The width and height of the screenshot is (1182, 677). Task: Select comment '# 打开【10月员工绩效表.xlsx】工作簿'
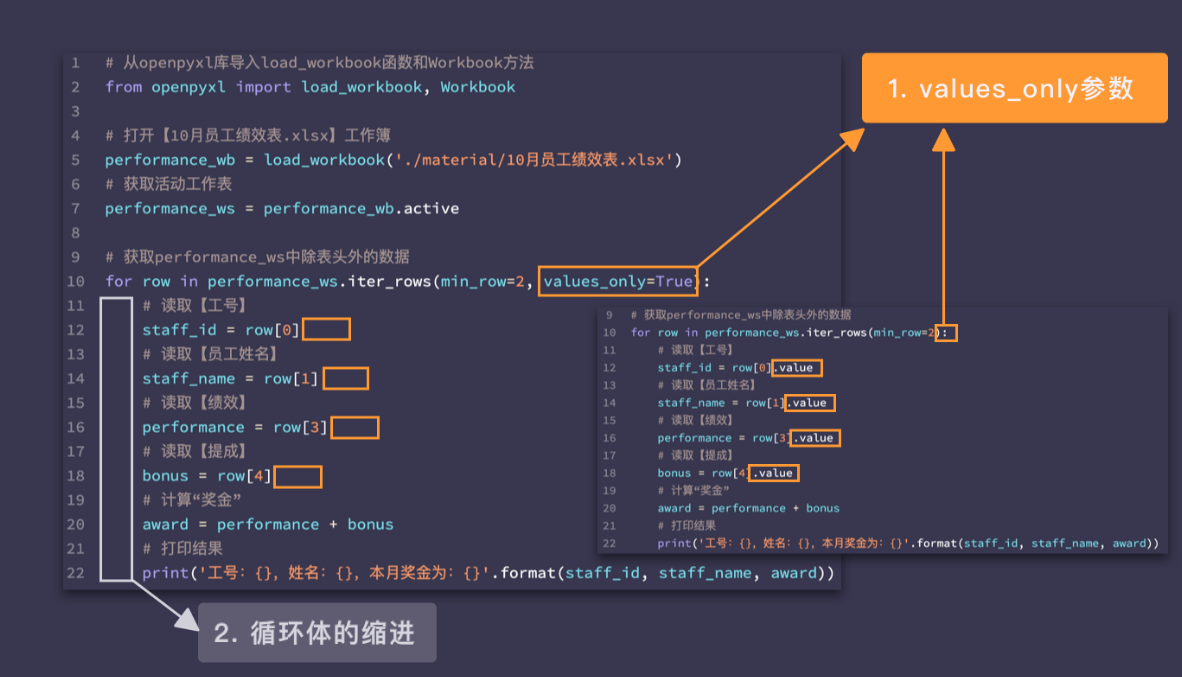point(247,136)
